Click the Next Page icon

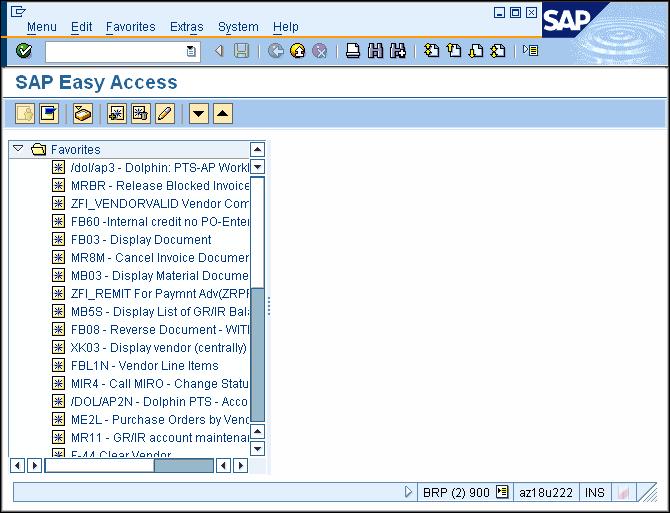point(476,51)
